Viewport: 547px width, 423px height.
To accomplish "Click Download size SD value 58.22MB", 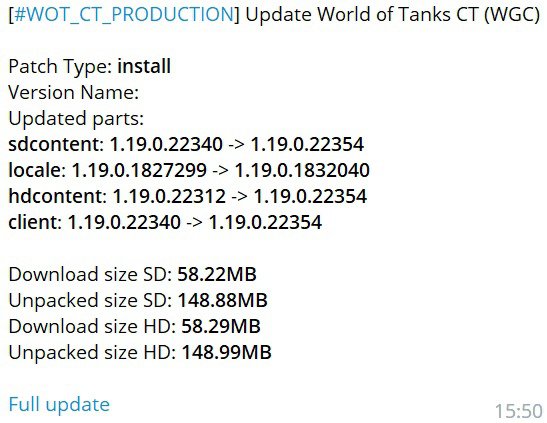I will 217,274.
